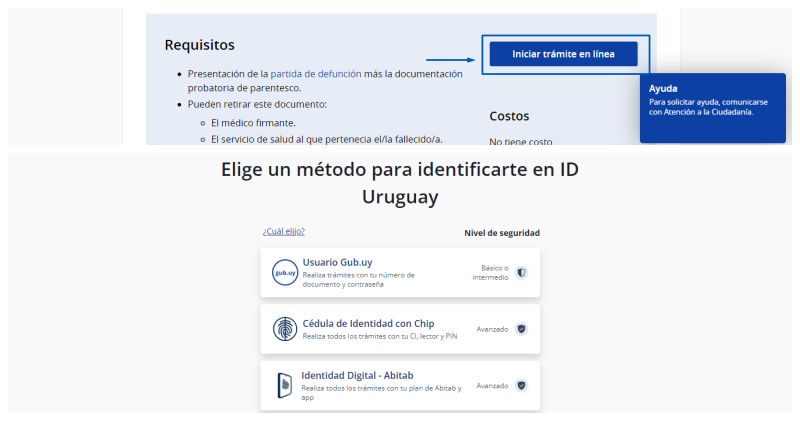Click the Abitab phone identity icon

click(x=285, y=385)
